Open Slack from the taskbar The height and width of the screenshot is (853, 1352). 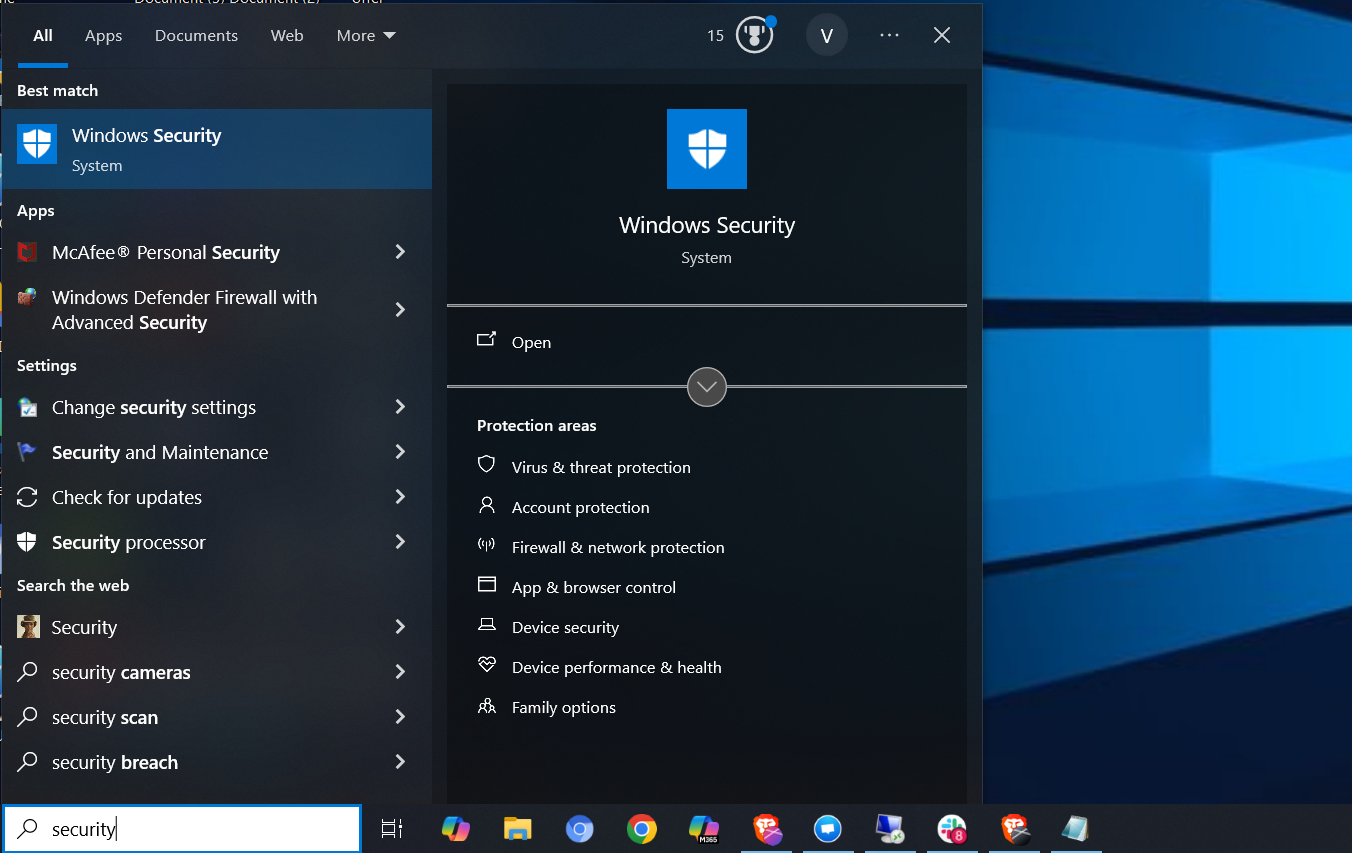tap(952, 829)
